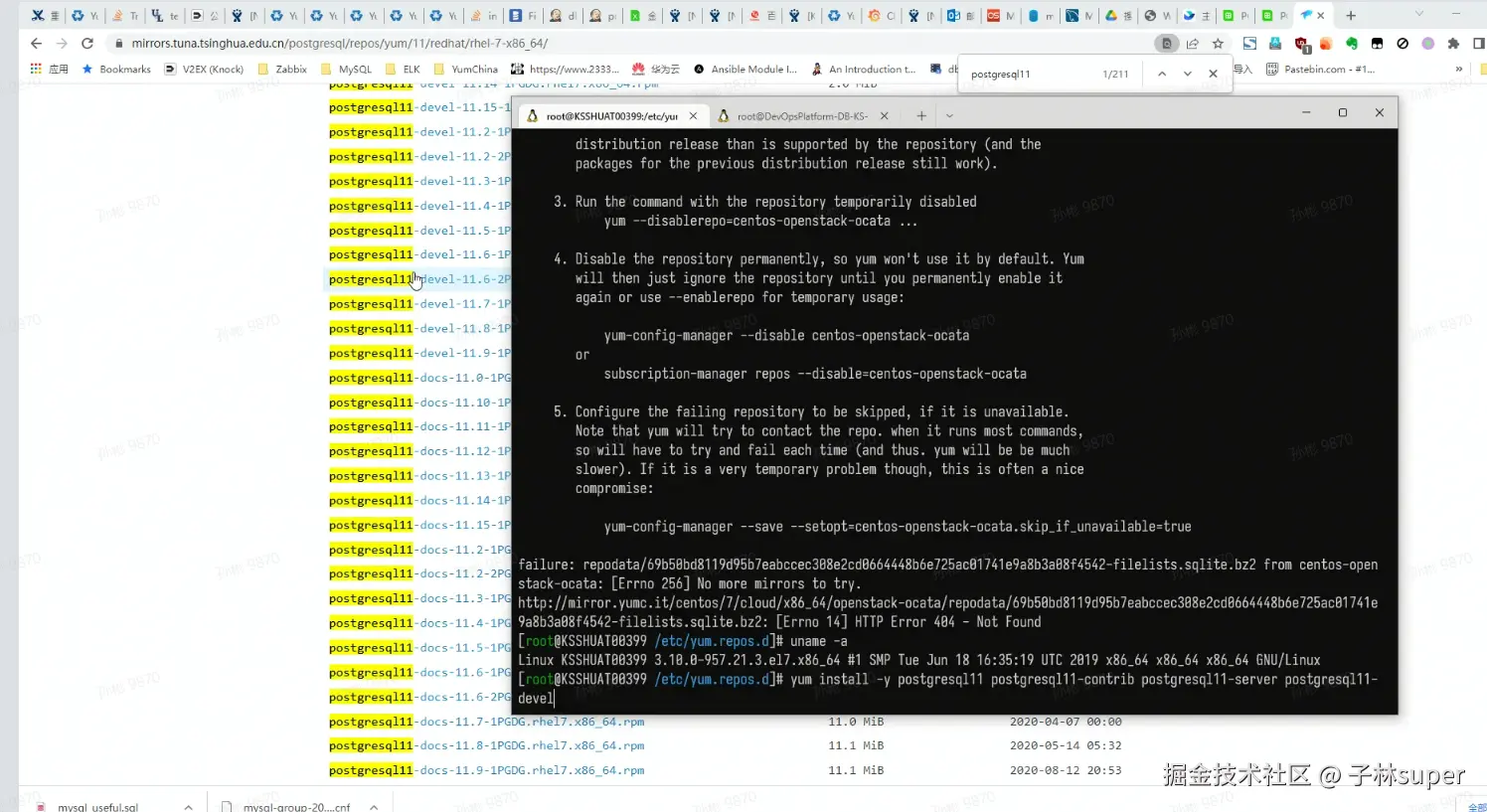Open the uBlock red shield extension
The image size is (1487, 812).
pyautogui.click(x=1301, y=44)
